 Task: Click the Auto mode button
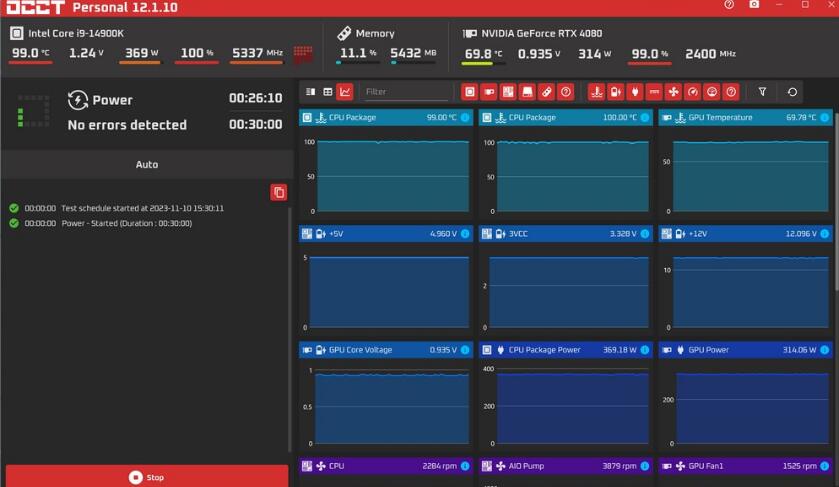[147, 164]
